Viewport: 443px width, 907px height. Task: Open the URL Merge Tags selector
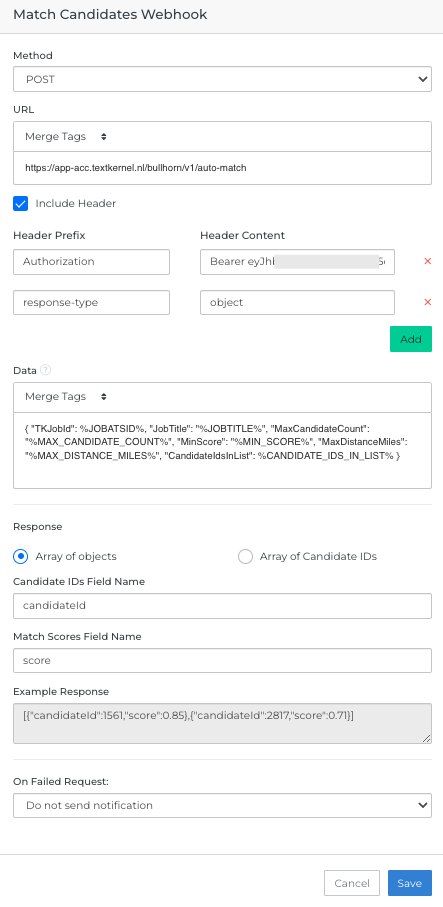pos(223,137)
